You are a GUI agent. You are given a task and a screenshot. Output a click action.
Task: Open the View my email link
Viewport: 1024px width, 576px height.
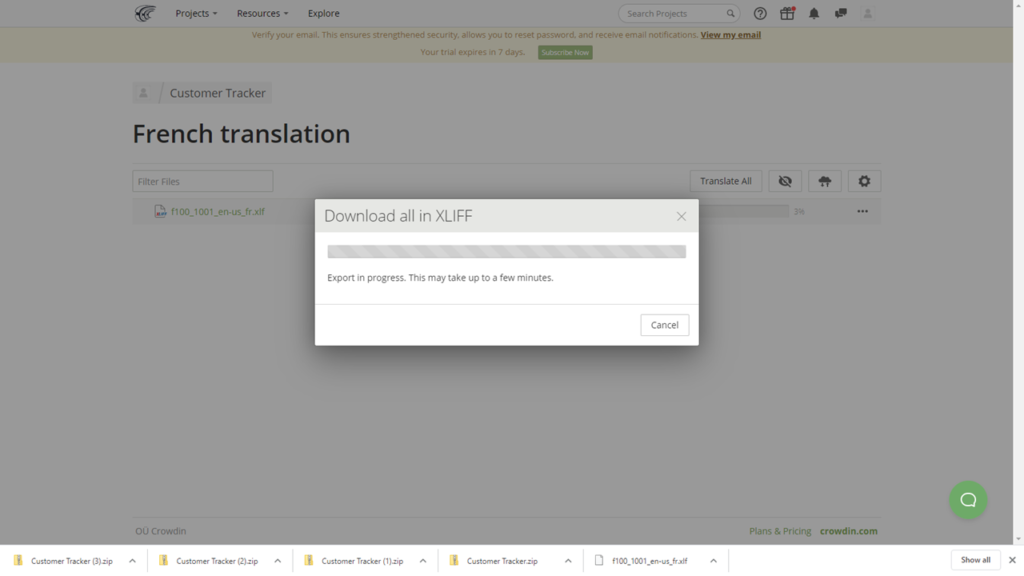[730, 35]
